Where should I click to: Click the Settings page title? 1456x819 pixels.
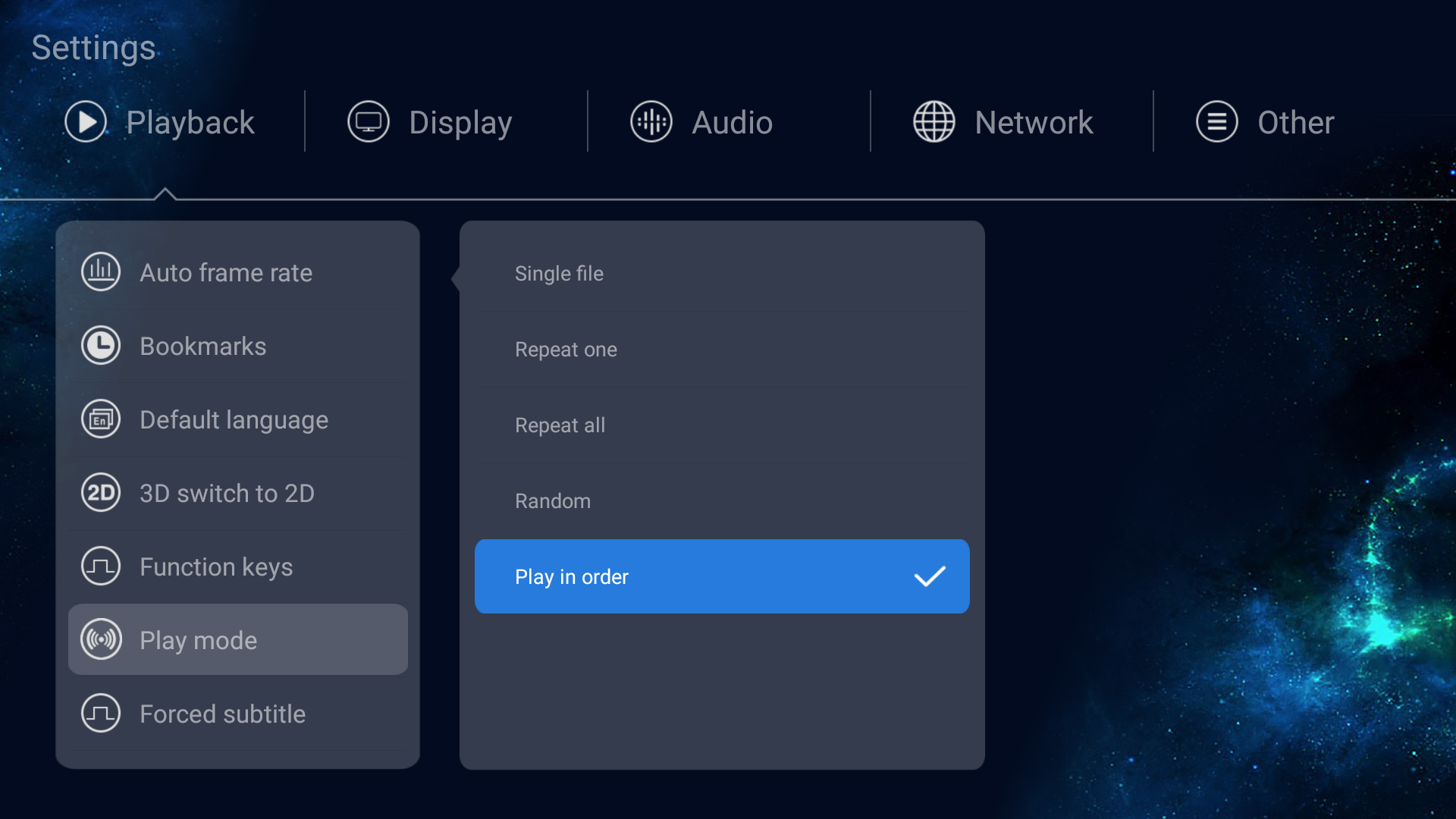pyautogui.click(x=93, y=48)
